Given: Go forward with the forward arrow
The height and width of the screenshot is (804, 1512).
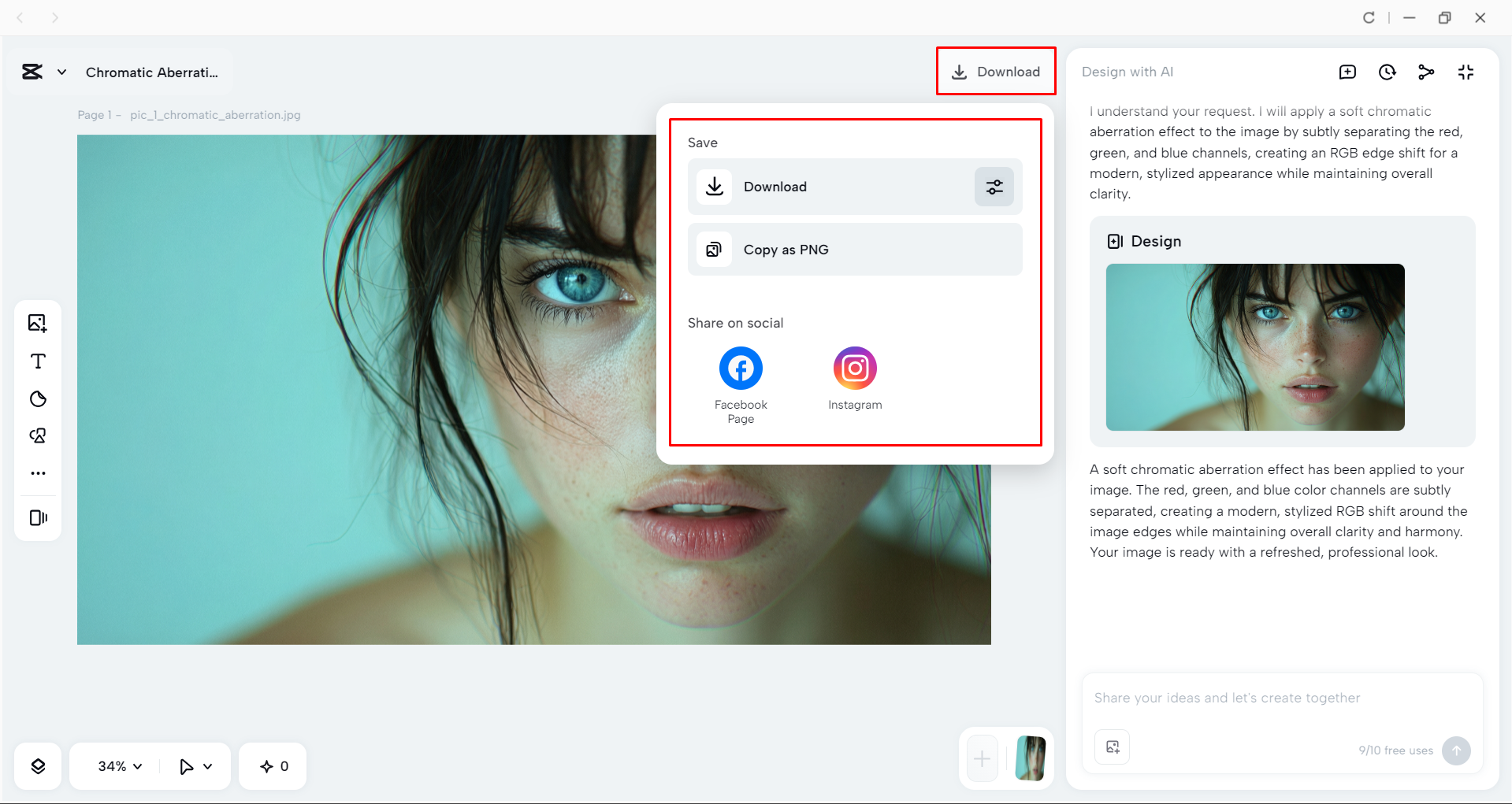Looking at the screenshot, I should pos(54,17).
